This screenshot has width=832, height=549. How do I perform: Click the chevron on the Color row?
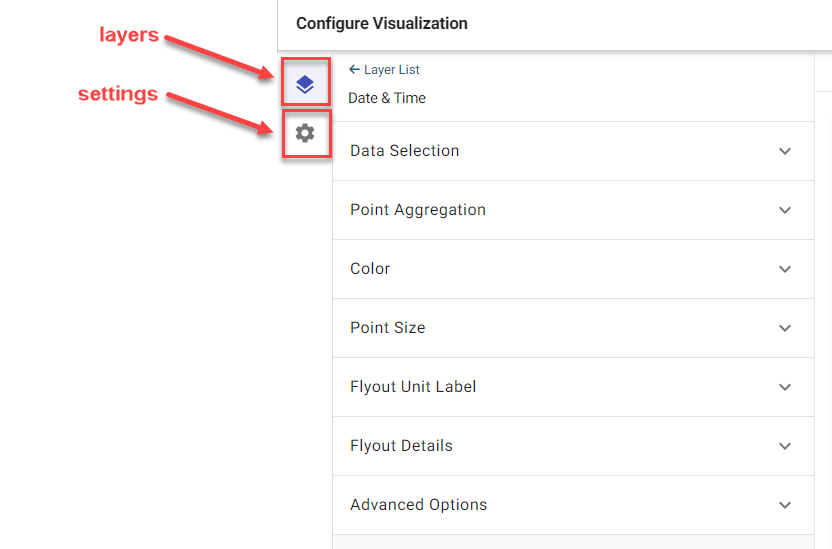pyautogui.click(x=785, y=269)
